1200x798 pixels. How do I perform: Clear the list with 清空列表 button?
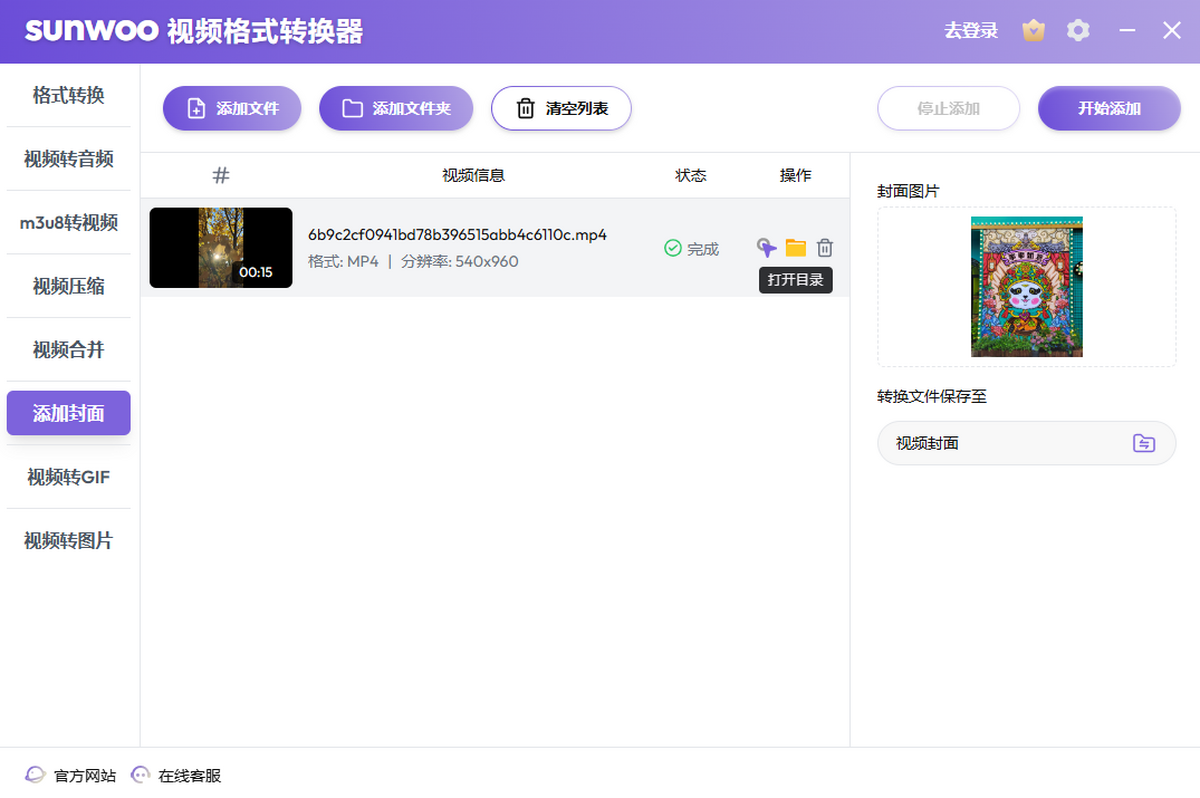[561, 108]
